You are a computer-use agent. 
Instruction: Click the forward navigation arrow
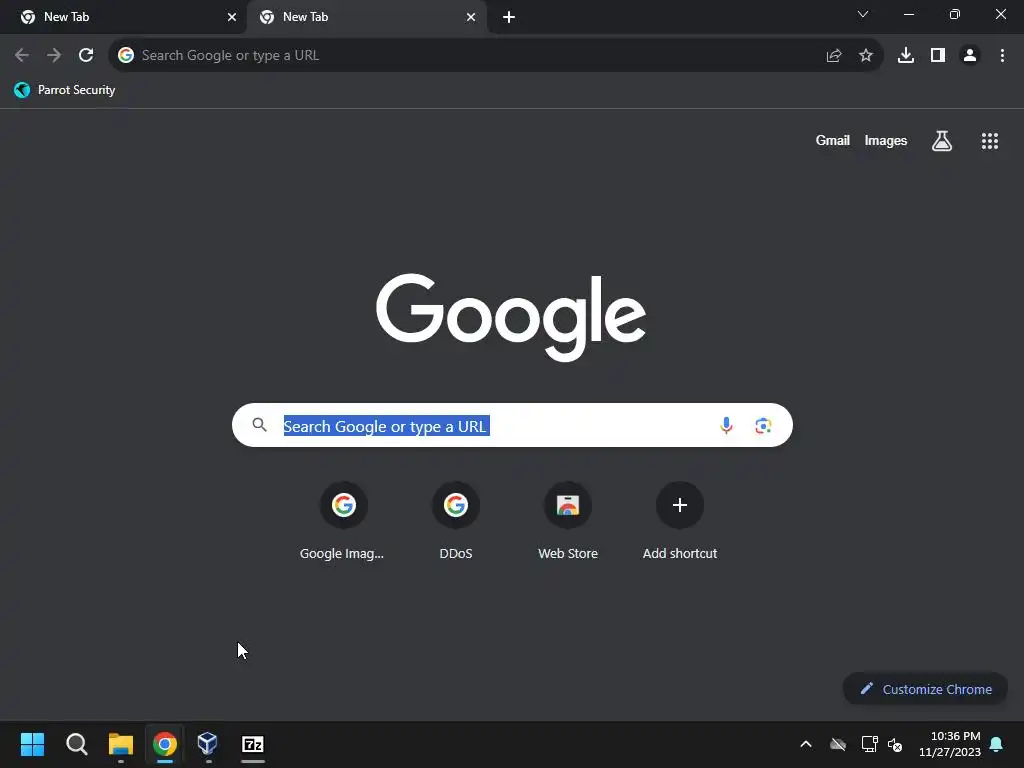coord(54,56)
